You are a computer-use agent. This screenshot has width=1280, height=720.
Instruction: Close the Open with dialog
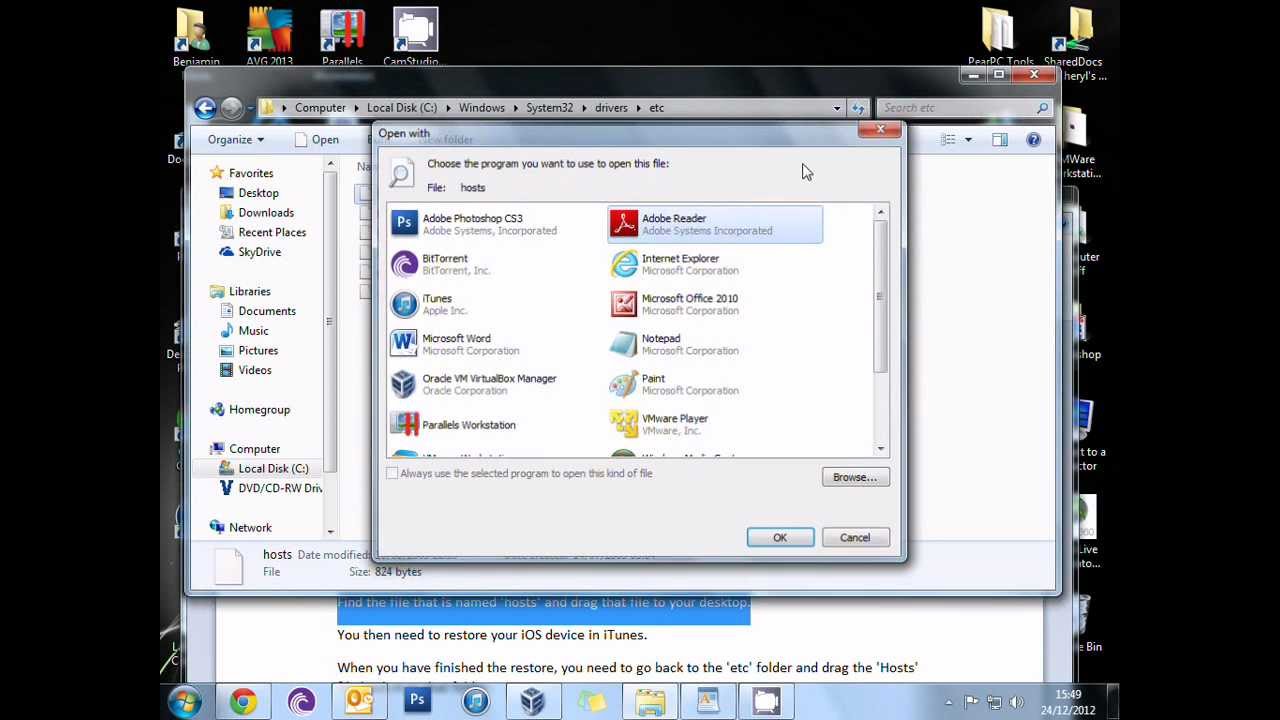(880, 130)
